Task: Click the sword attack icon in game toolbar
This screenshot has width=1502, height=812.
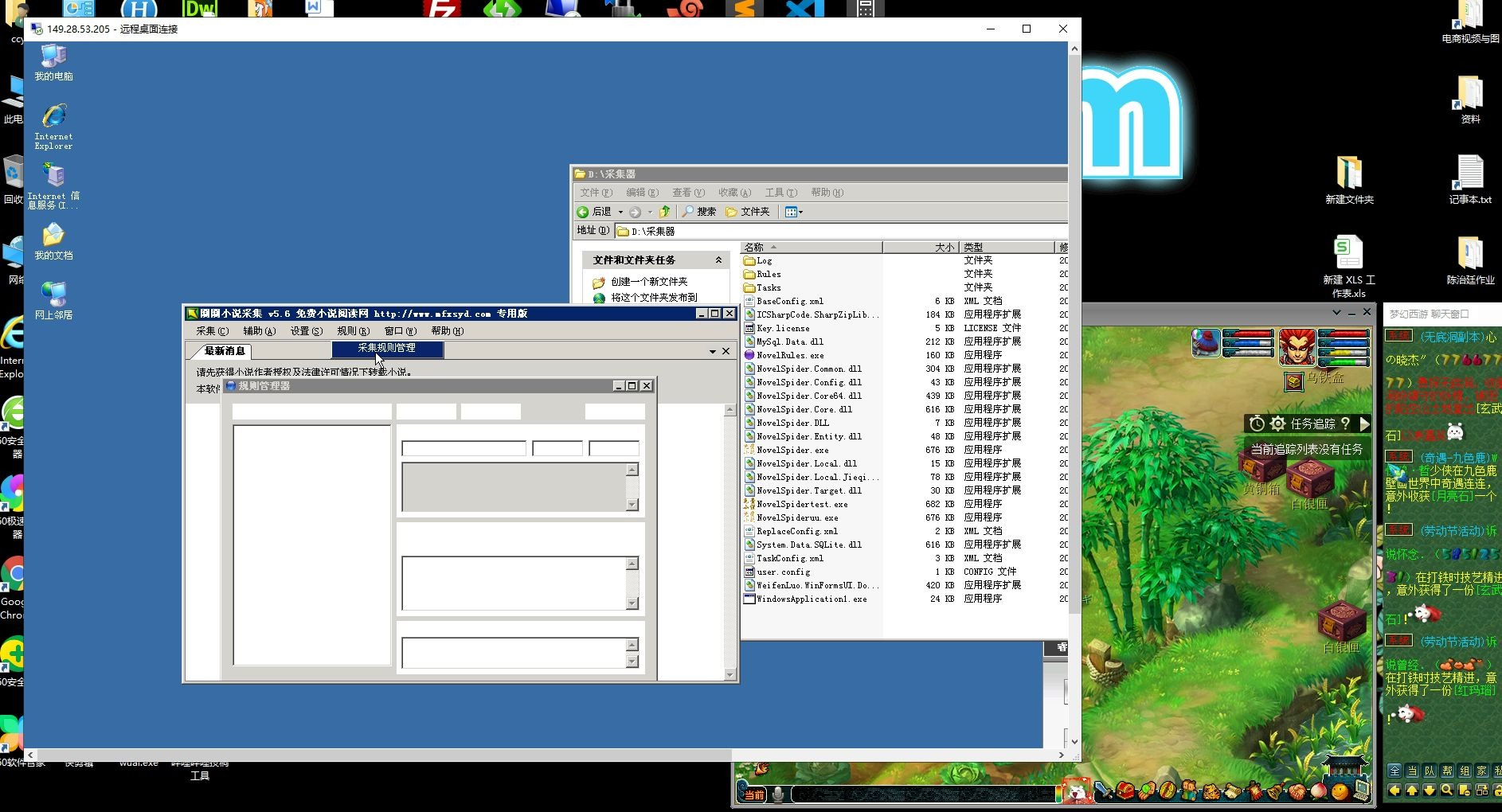Action: 1103,791
